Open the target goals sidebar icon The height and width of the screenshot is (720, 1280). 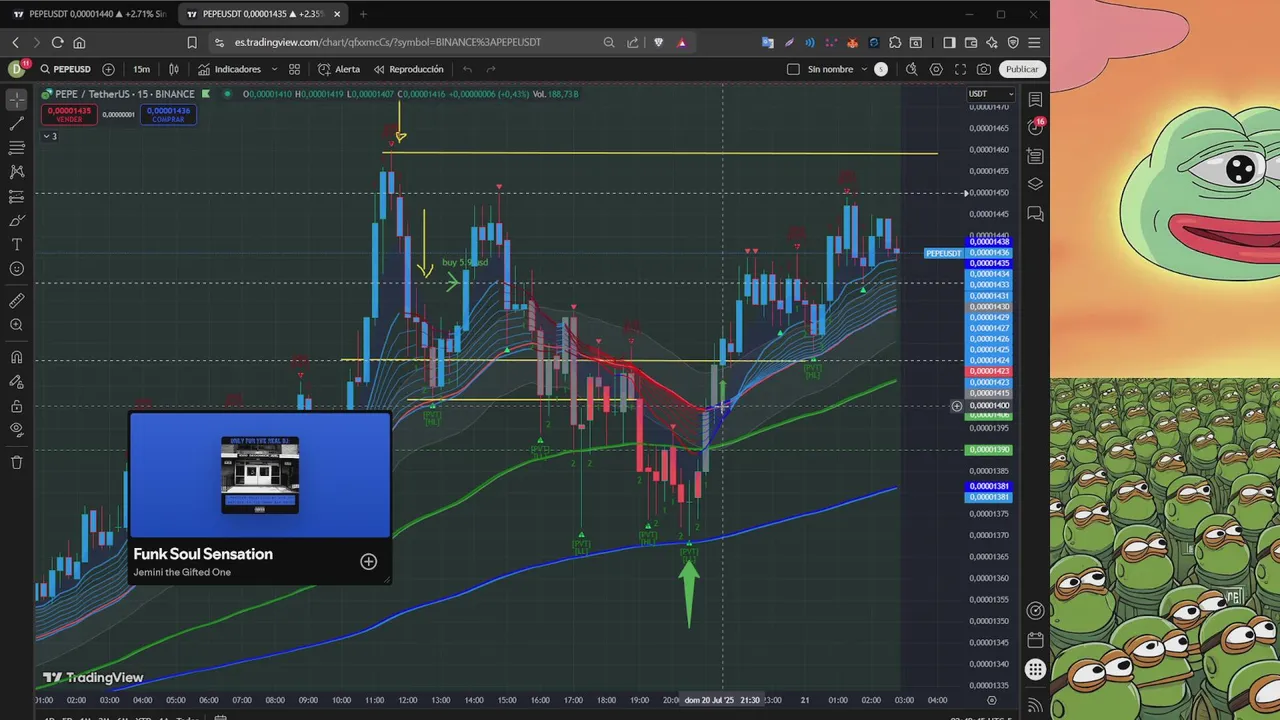[x=1035, y=611]
